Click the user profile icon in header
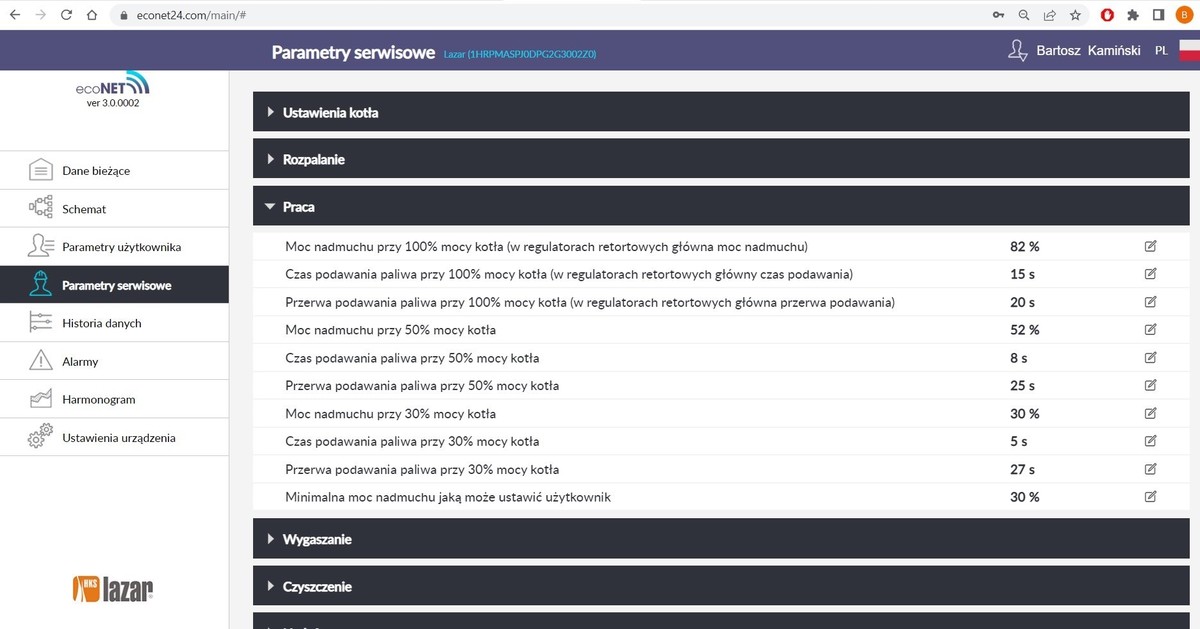The image size is (1200, 629). [1018, 50]
